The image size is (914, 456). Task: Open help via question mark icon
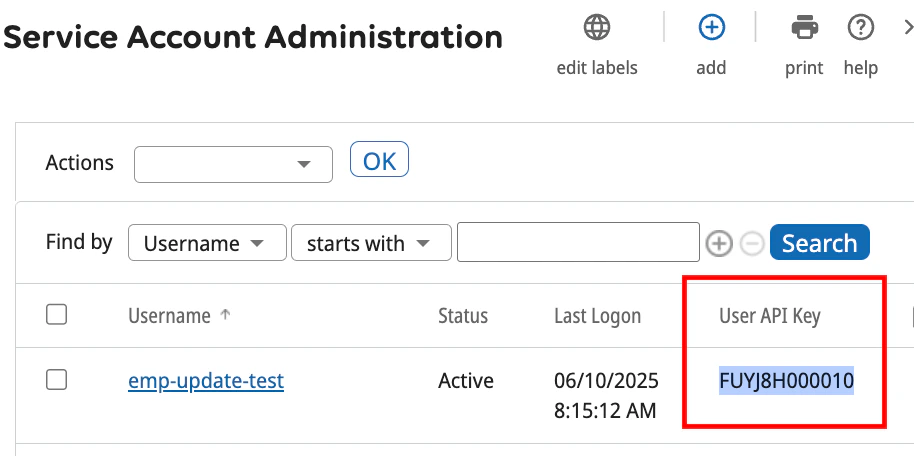click(x=860, y=28)
